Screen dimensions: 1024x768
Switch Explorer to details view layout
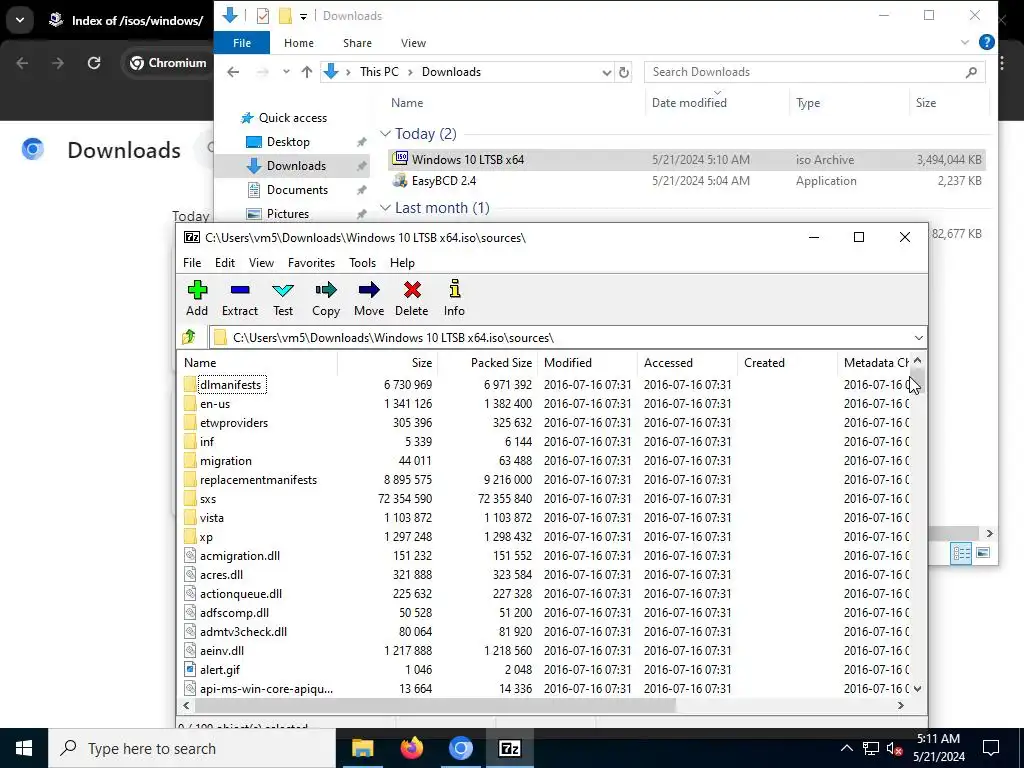coord(961,553)
